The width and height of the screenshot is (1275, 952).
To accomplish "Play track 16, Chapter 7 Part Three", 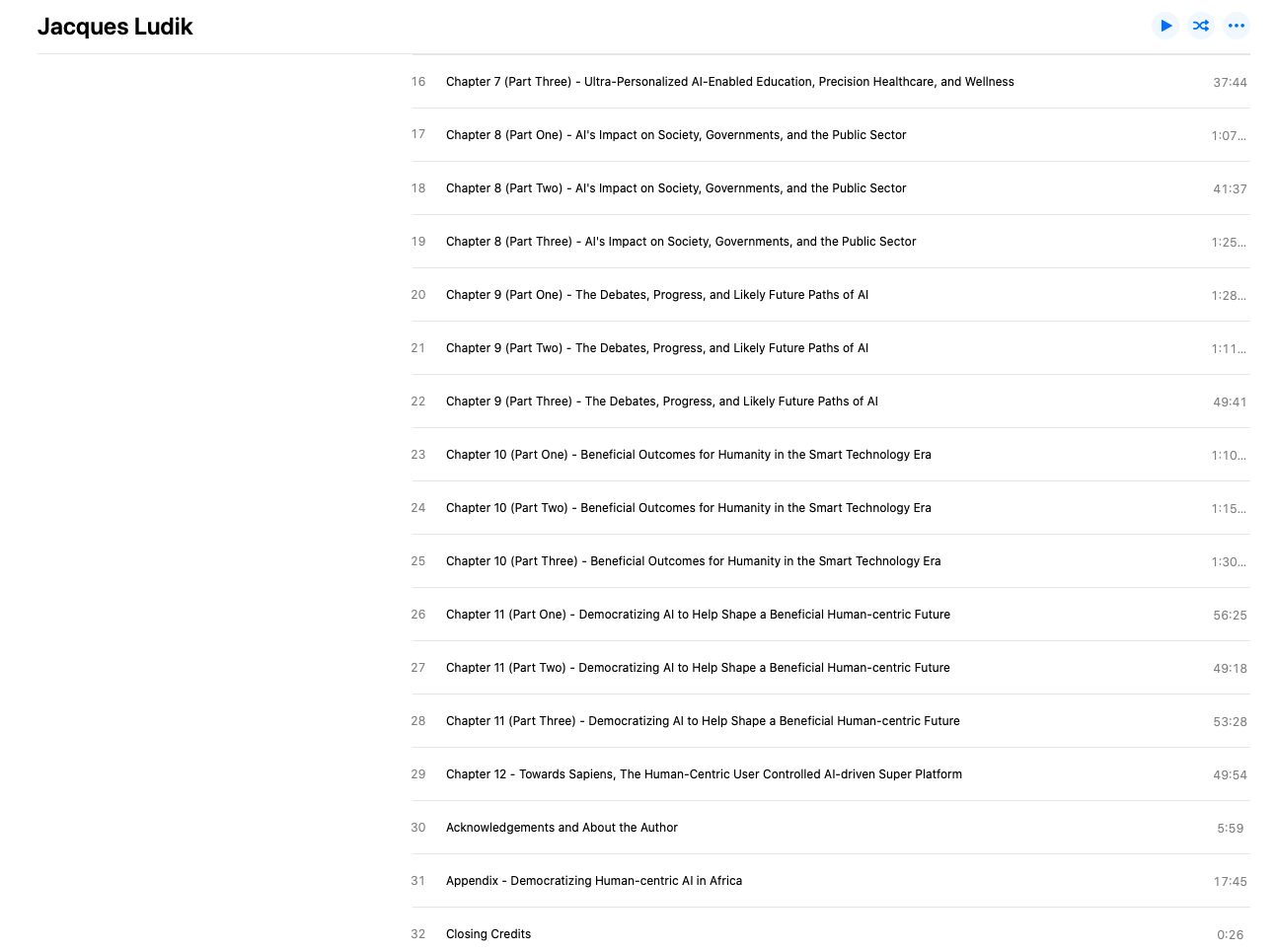I will (831, 82).
